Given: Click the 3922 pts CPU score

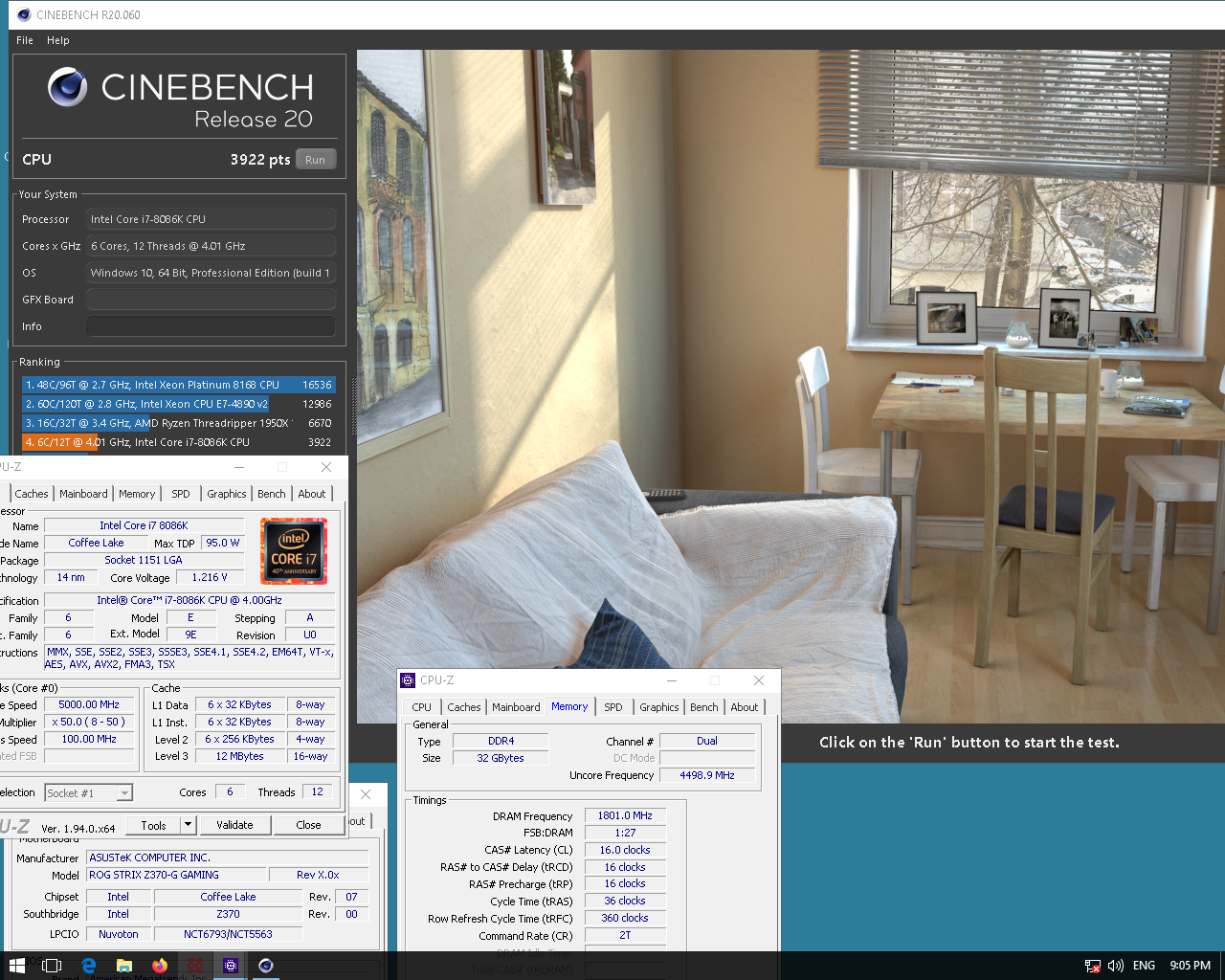Looking at the screenshot, I should coord(259,160).
